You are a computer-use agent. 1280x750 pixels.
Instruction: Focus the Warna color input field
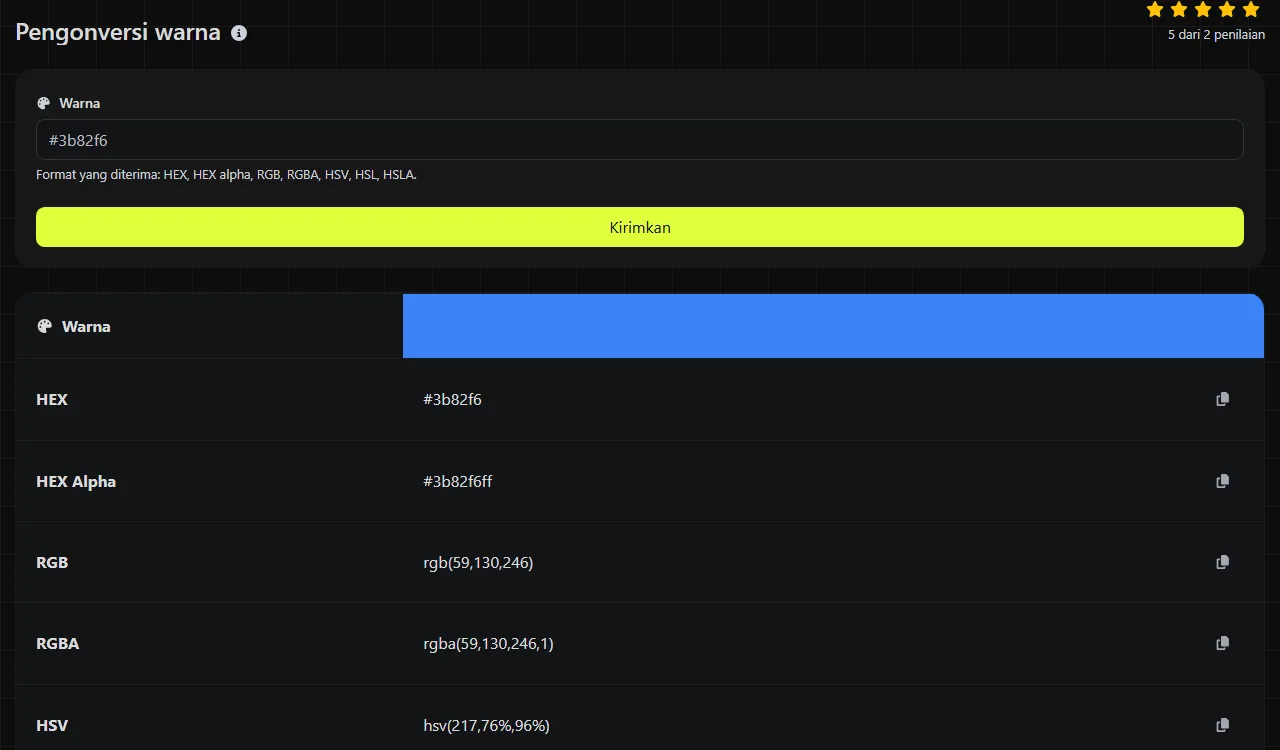click(640, 140)
